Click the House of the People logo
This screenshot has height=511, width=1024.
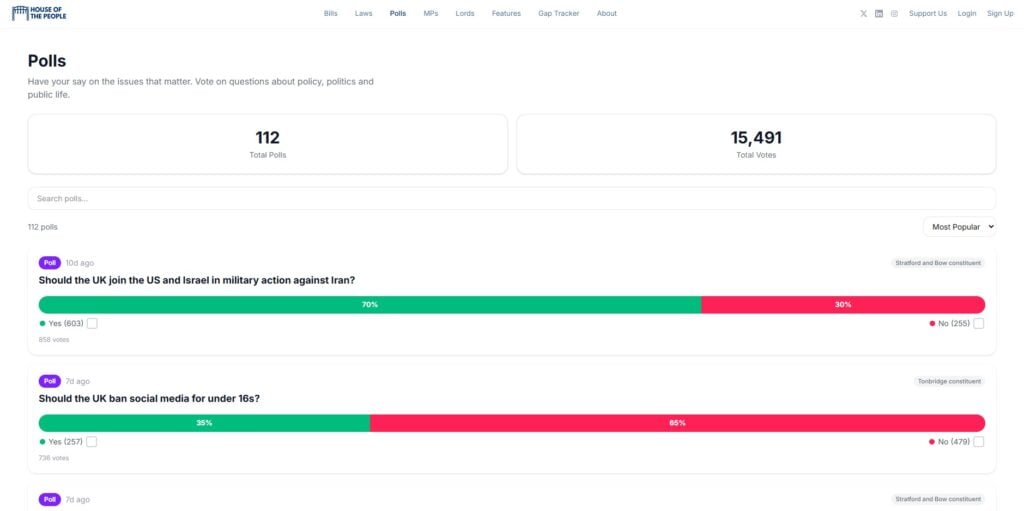click(39, 13)
